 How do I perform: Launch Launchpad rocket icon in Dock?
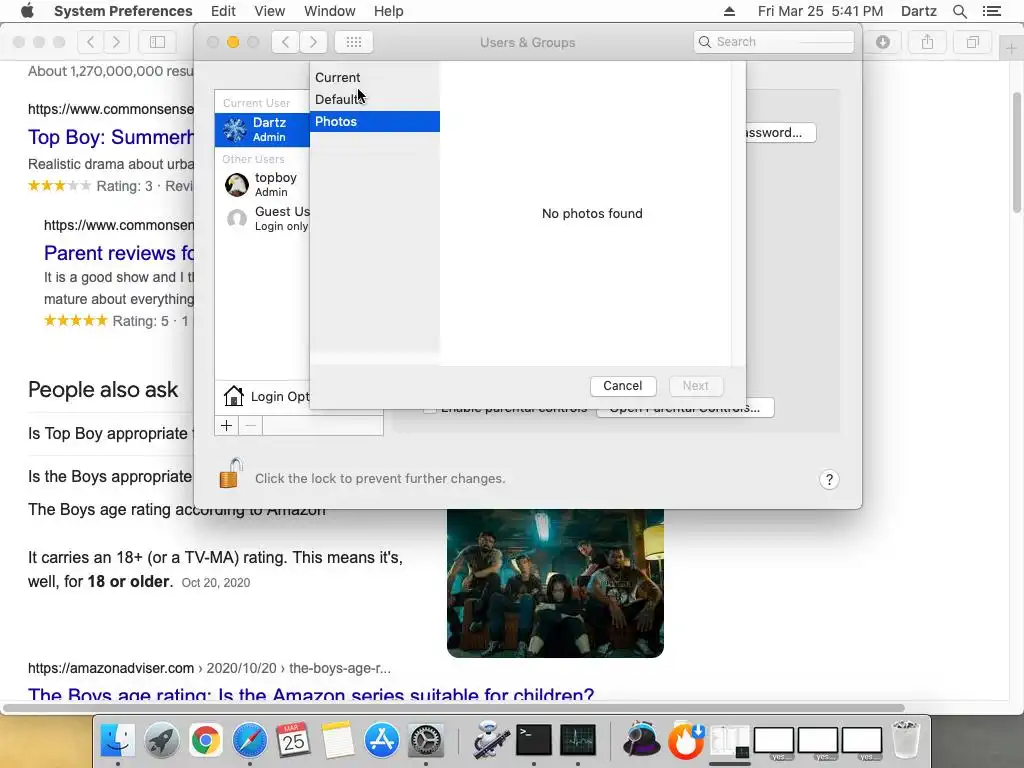click(x=162, y=741)
